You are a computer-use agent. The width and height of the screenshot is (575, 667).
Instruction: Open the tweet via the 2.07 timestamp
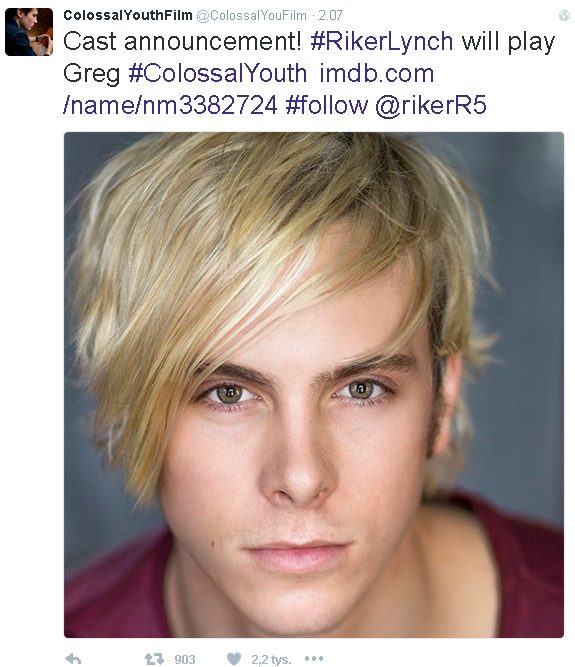pos(330,16)
